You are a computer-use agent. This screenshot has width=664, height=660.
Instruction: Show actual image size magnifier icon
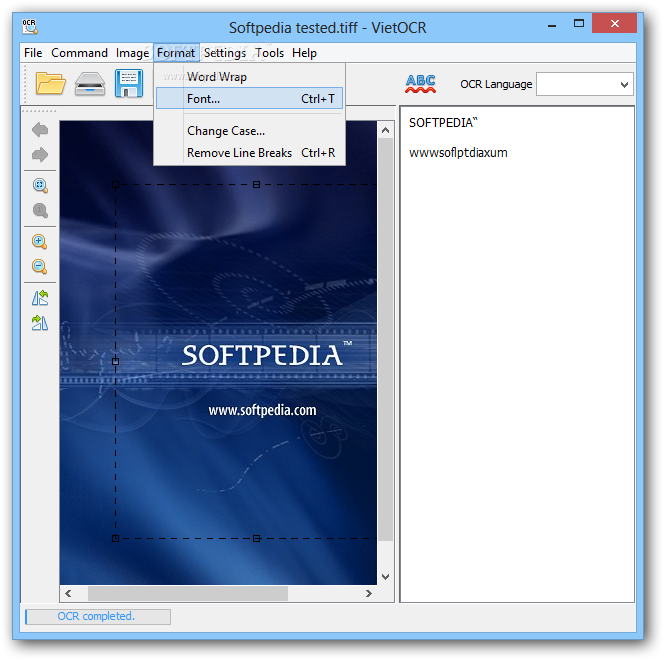click(x=40, y=210)
